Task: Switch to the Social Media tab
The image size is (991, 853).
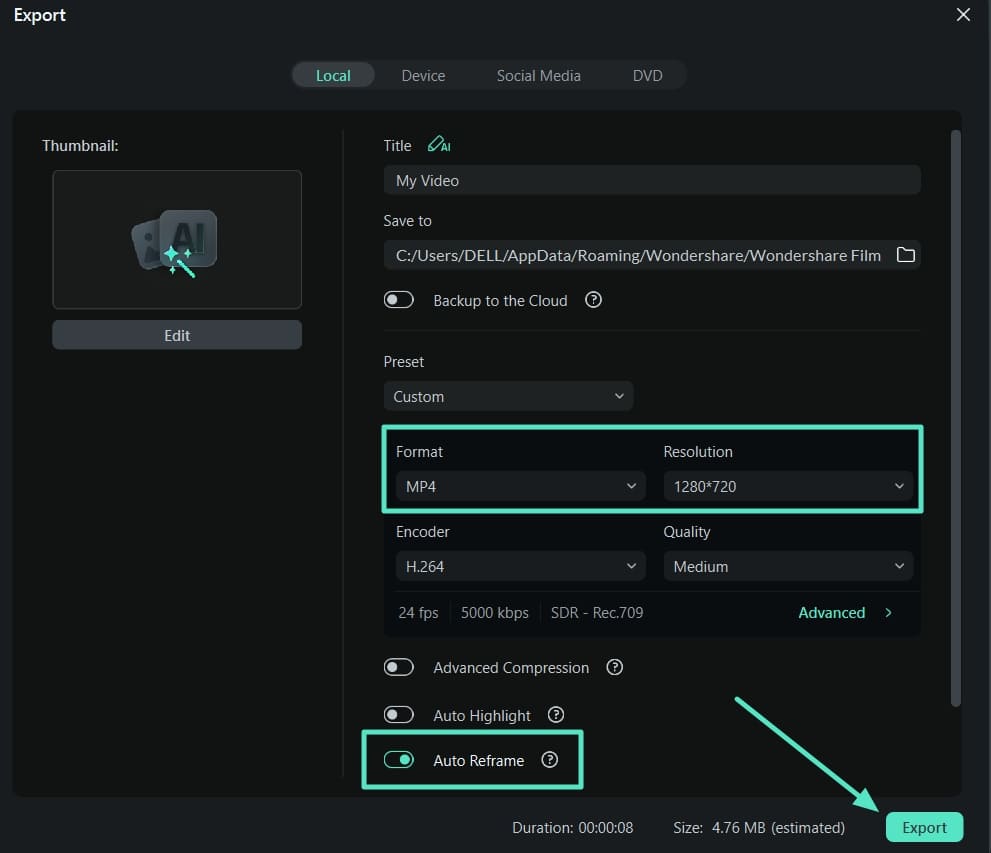Action: point(538,75)
